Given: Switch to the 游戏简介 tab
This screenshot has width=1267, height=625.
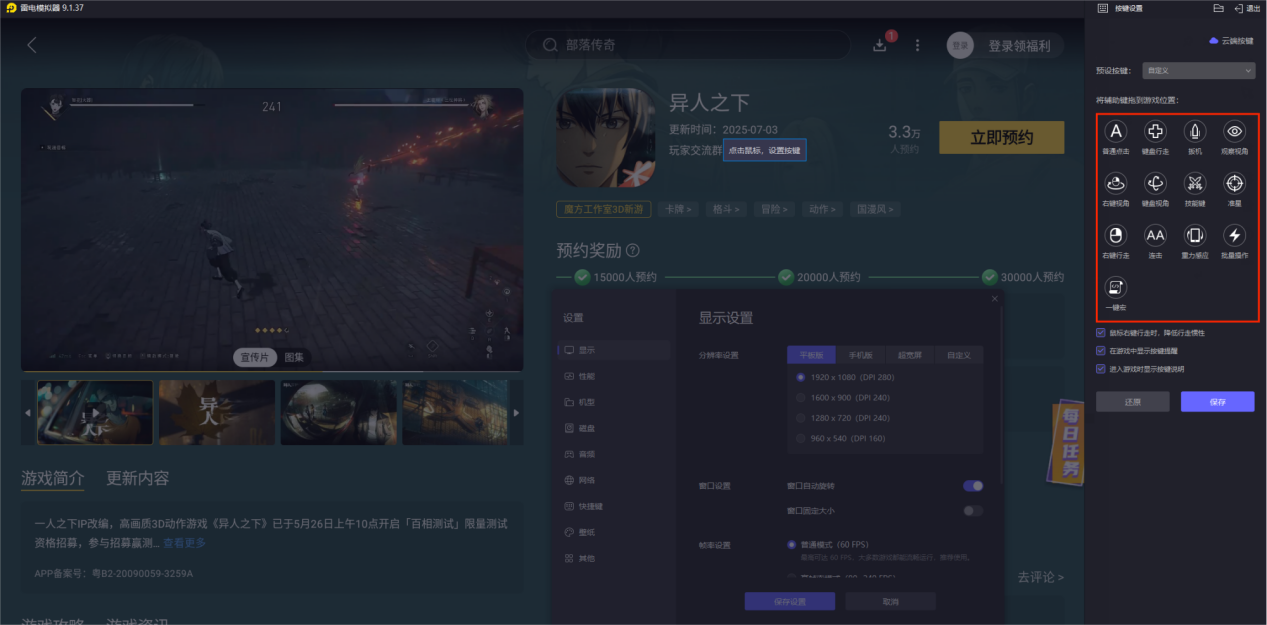Looking at the screenshot, I should click(x=53, y=478).
